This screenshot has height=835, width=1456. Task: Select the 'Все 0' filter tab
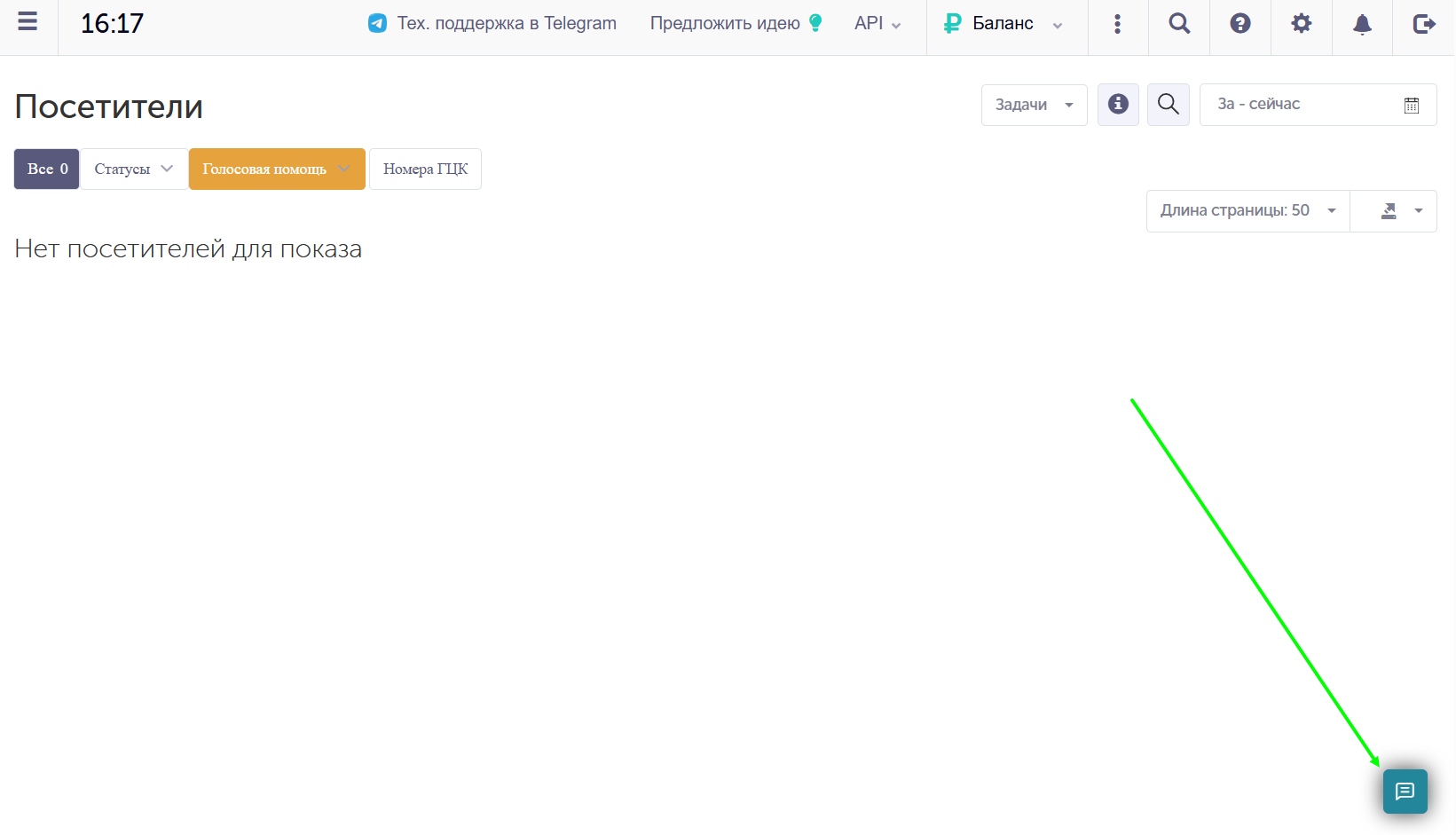click(47, 169)
